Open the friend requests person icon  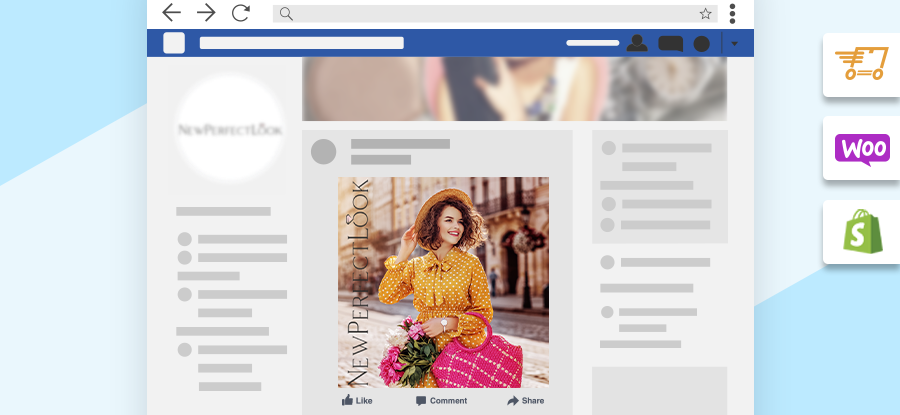(637, 43)
